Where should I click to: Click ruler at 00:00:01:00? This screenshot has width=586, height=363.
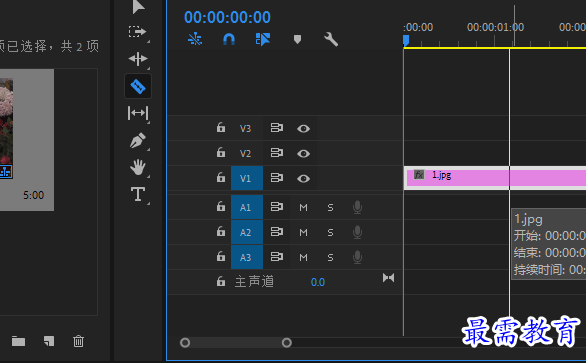[x=495, y=27]
